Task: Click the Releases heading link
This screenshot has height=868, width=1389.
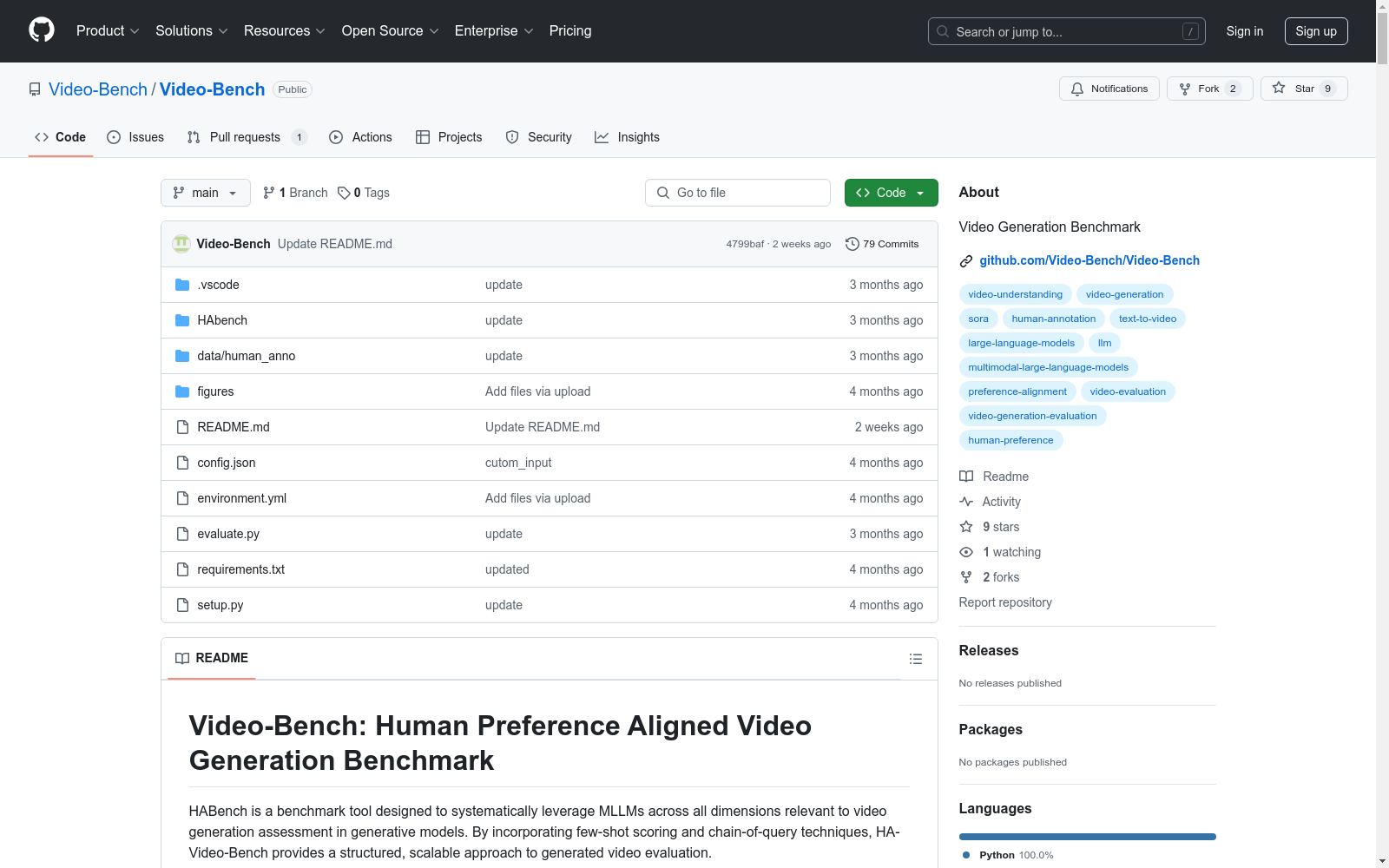Action: 989,651
